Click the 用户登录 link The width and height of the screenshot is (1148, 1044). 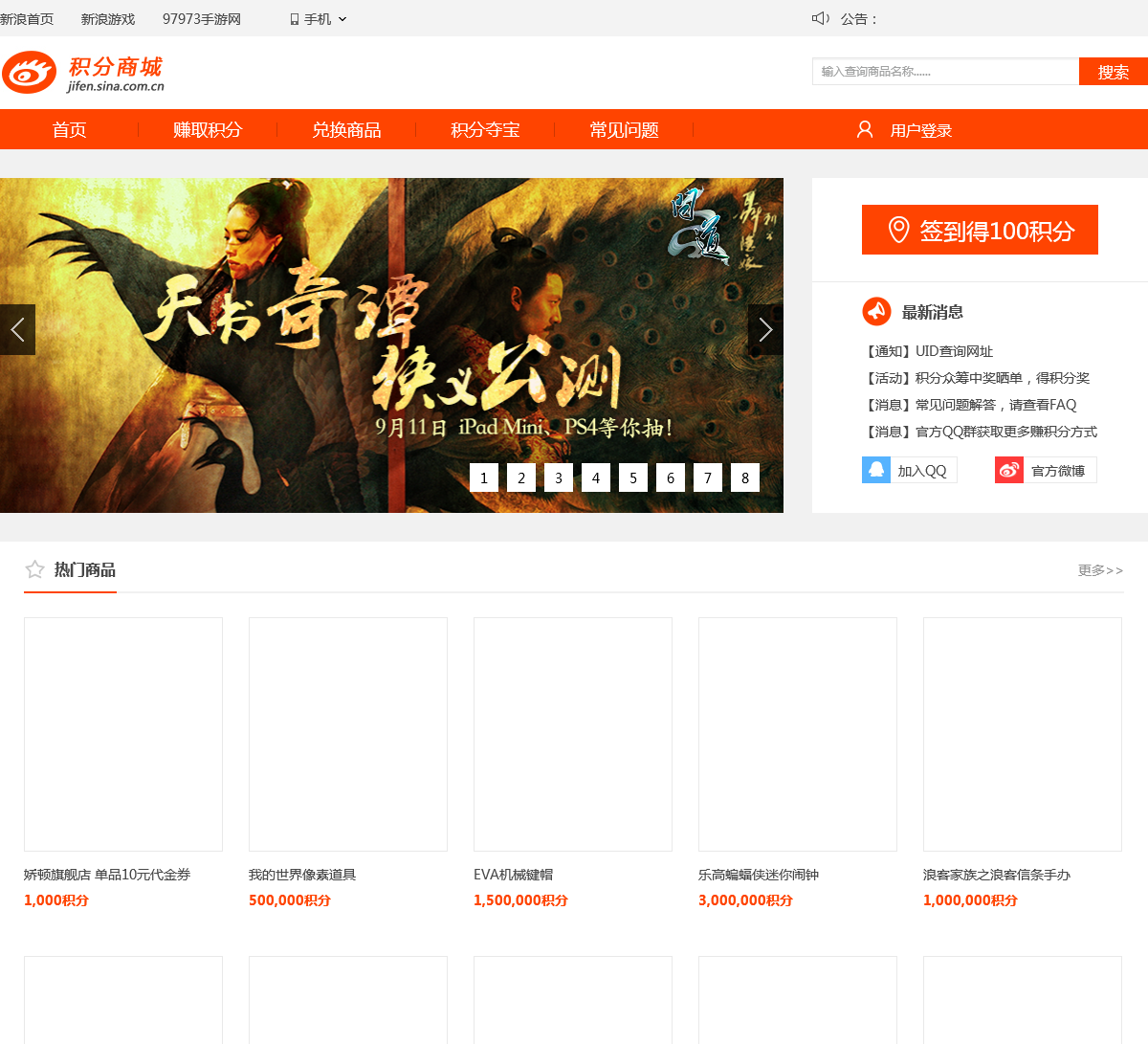921,130
